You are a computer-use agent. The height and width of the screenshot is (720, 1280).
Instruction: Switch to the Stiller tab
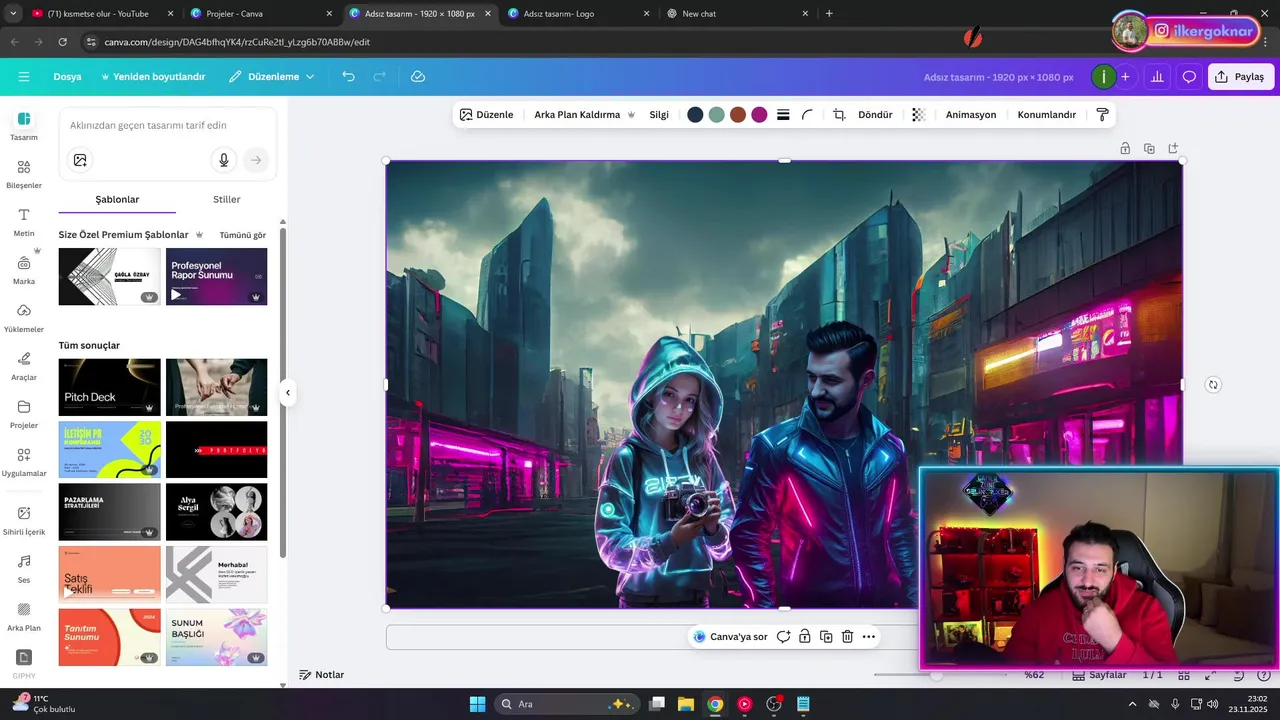click(x=227, y=199)
